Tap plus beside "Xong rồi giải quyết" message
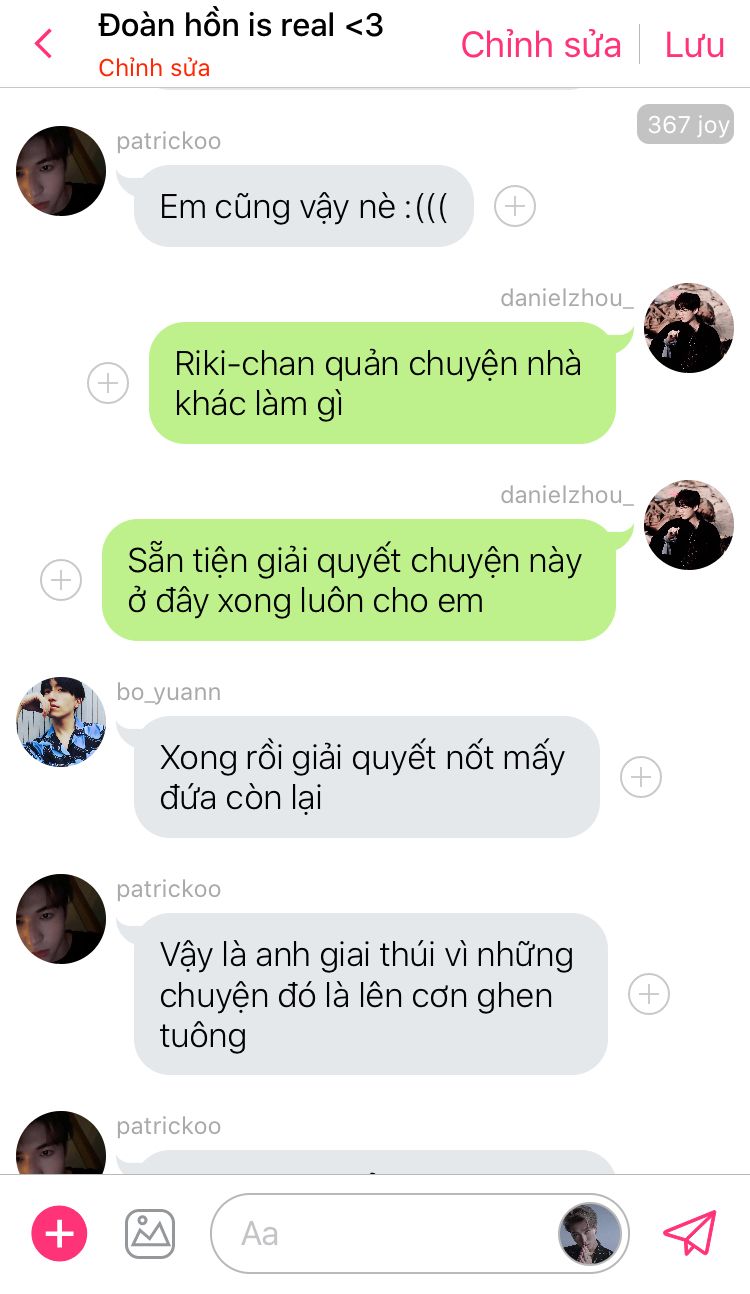This screenshot has width=750, height=1294. tap(641, 777)
